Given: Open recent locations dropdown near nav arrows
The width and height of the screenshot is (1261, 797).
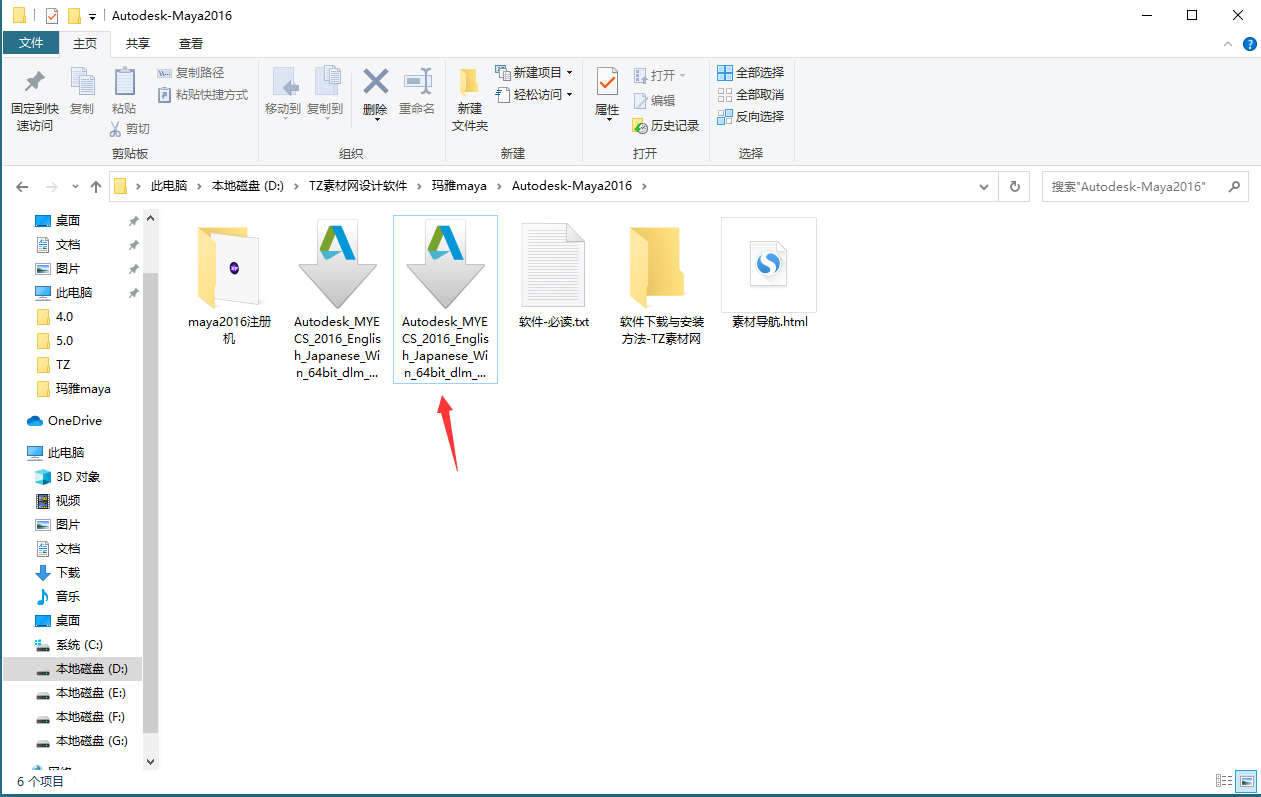Looking at the screenshot, I should 75,187.
